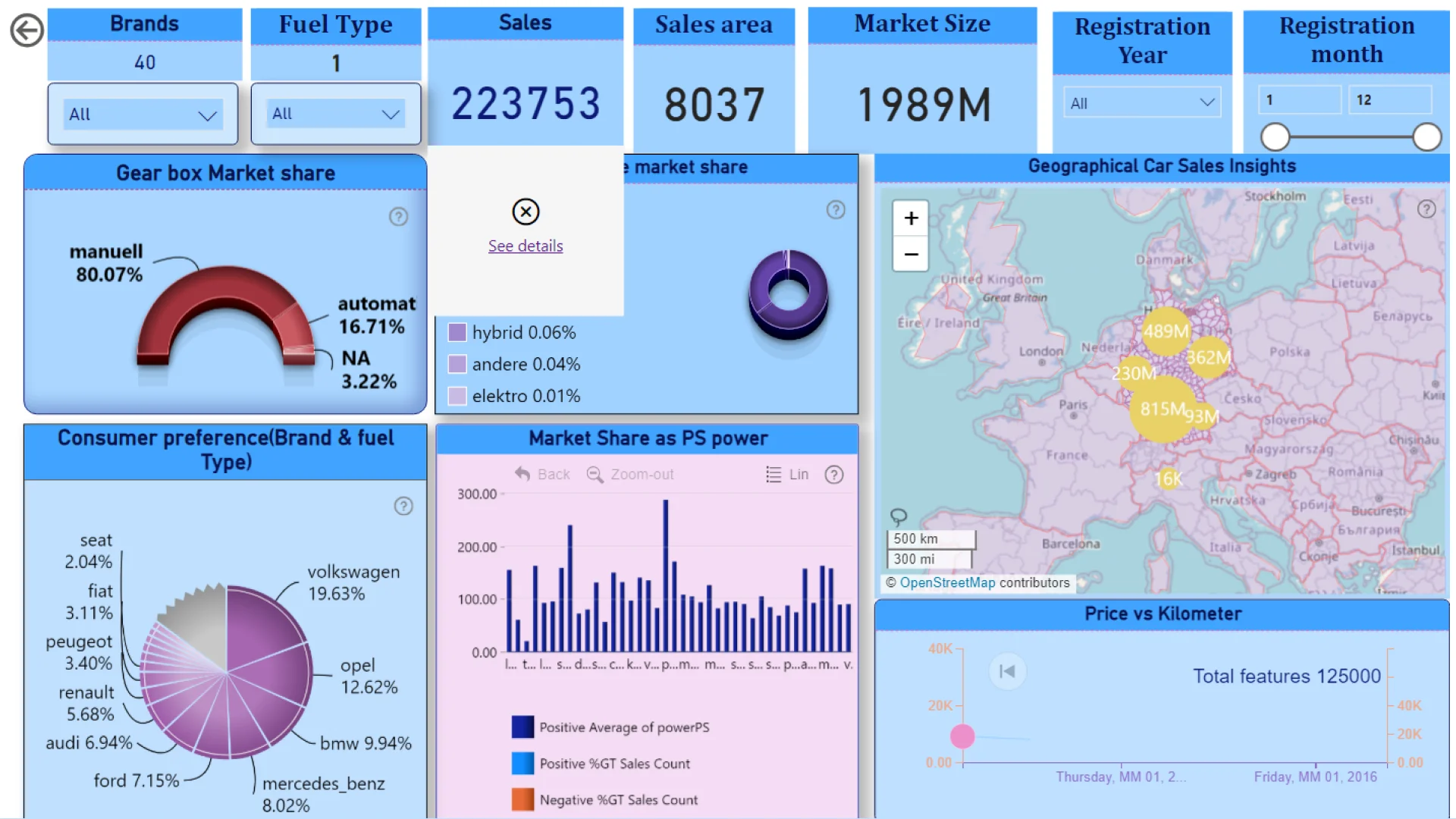Click the purple fuel donut chart
This screenshot has height=819, width=1456.
click(x=788, y=293)
